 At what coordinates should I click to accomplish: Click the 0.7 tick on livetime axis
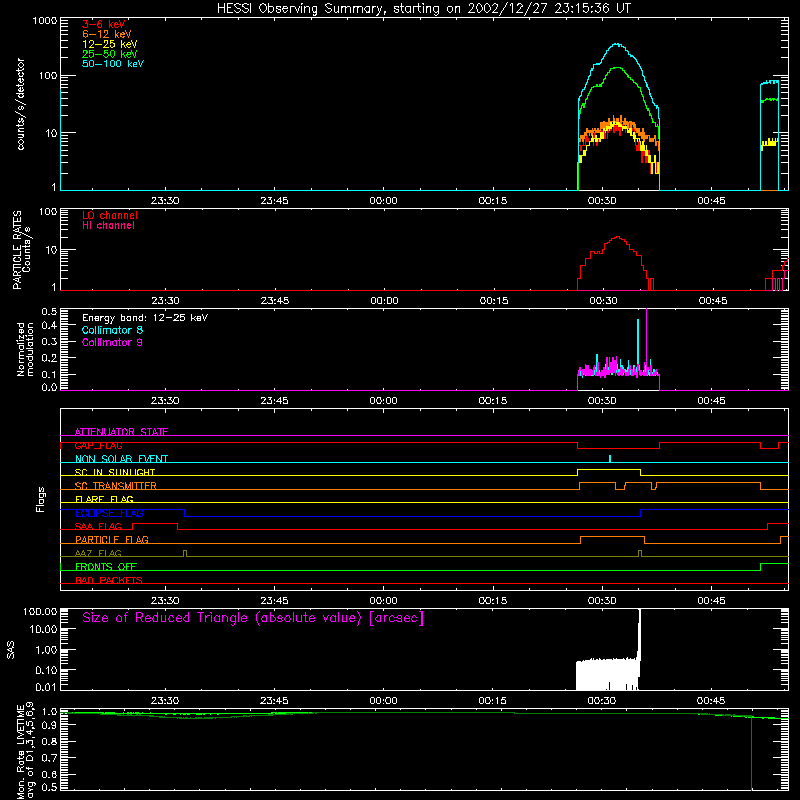49,758
